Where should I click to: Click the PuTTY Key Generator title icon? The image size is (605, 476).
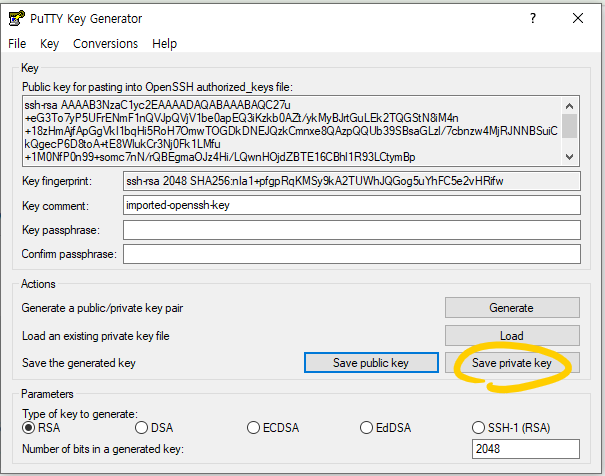coord(17,18)
